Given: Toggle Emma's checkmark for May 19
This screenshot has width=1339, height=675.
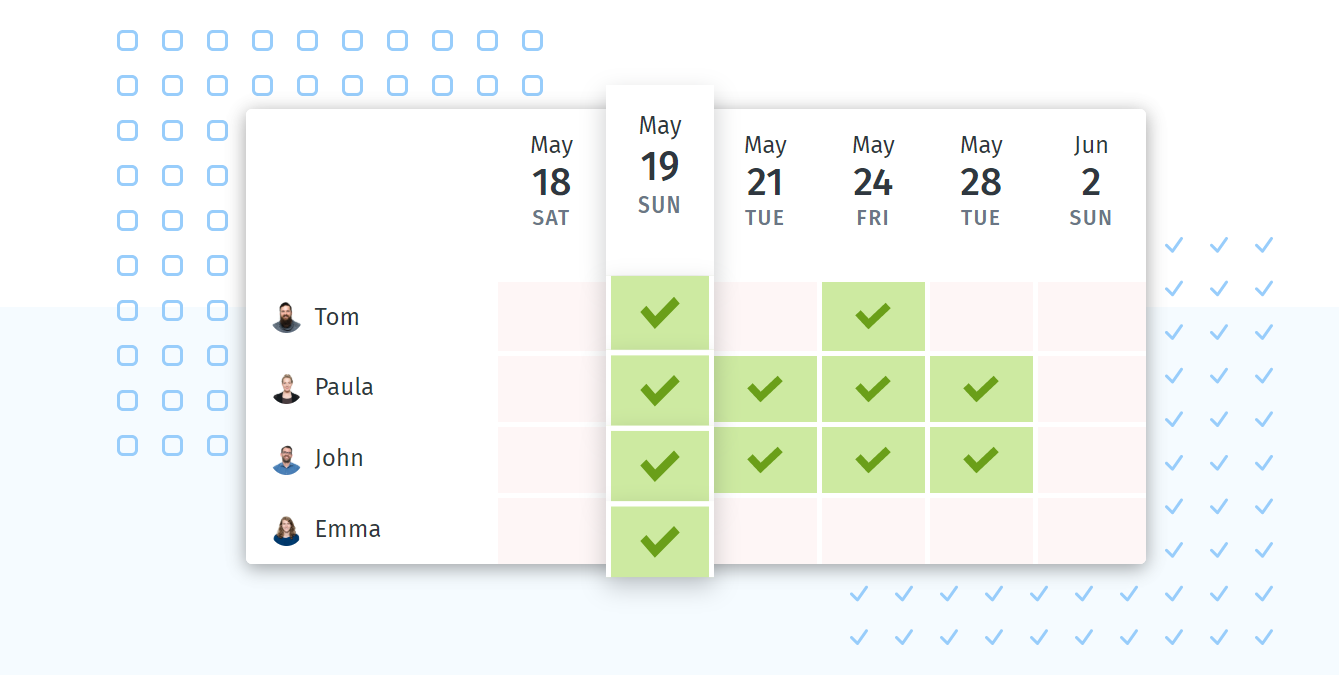Looking at the screenshot, I should pos(660,541).
